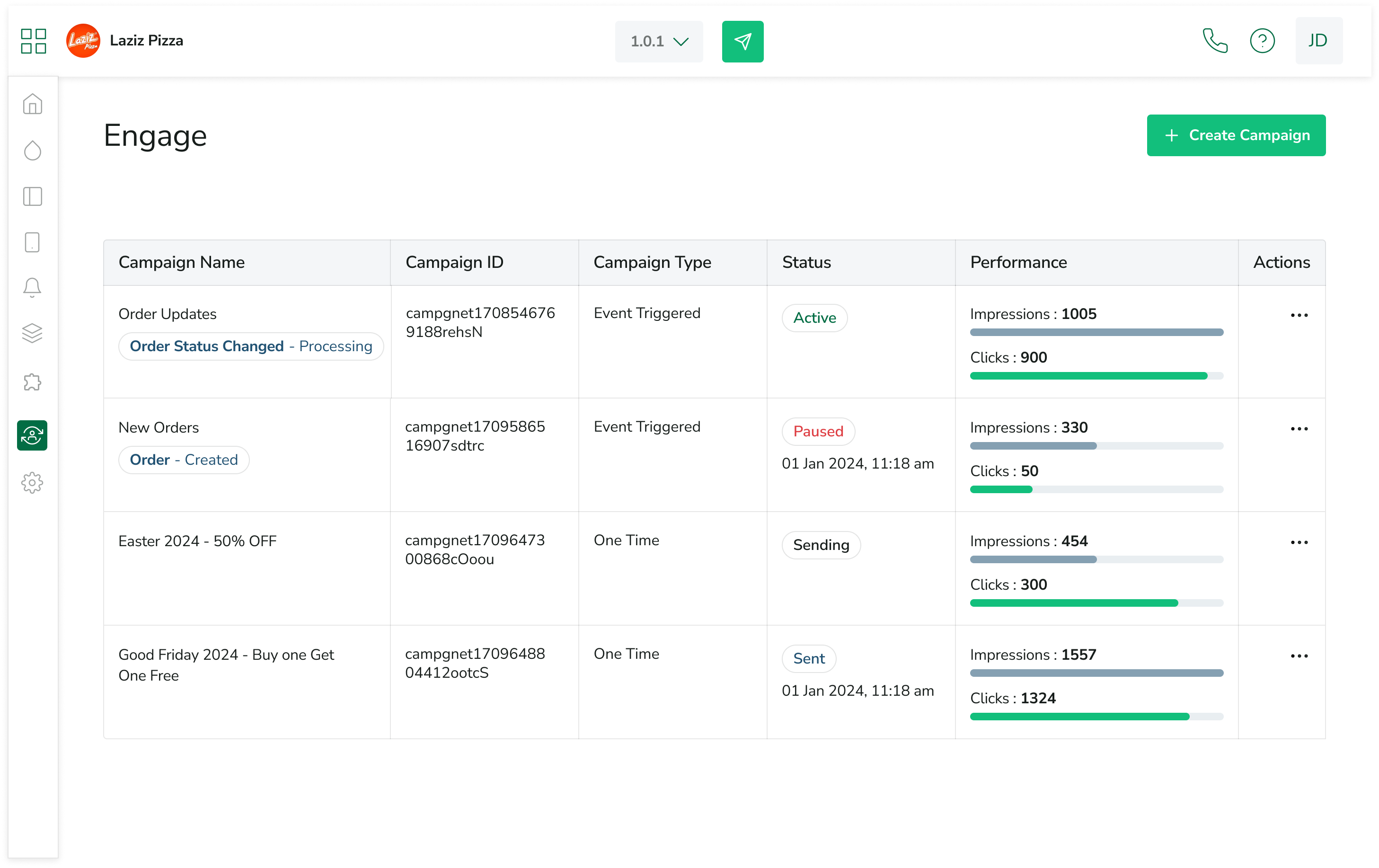Open the help question mark icon

[1262, 41]
